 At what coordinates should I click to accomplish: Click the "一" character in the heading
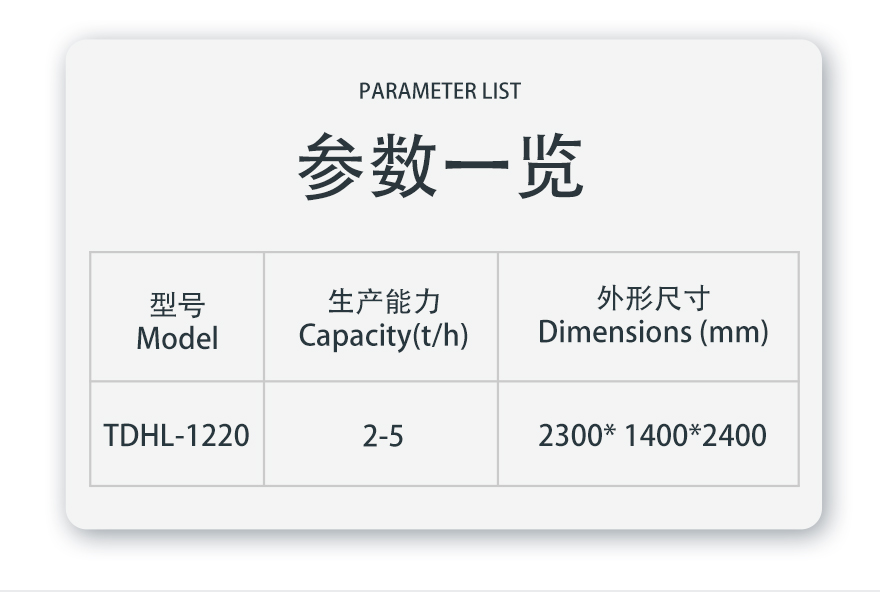click(475, 166)
